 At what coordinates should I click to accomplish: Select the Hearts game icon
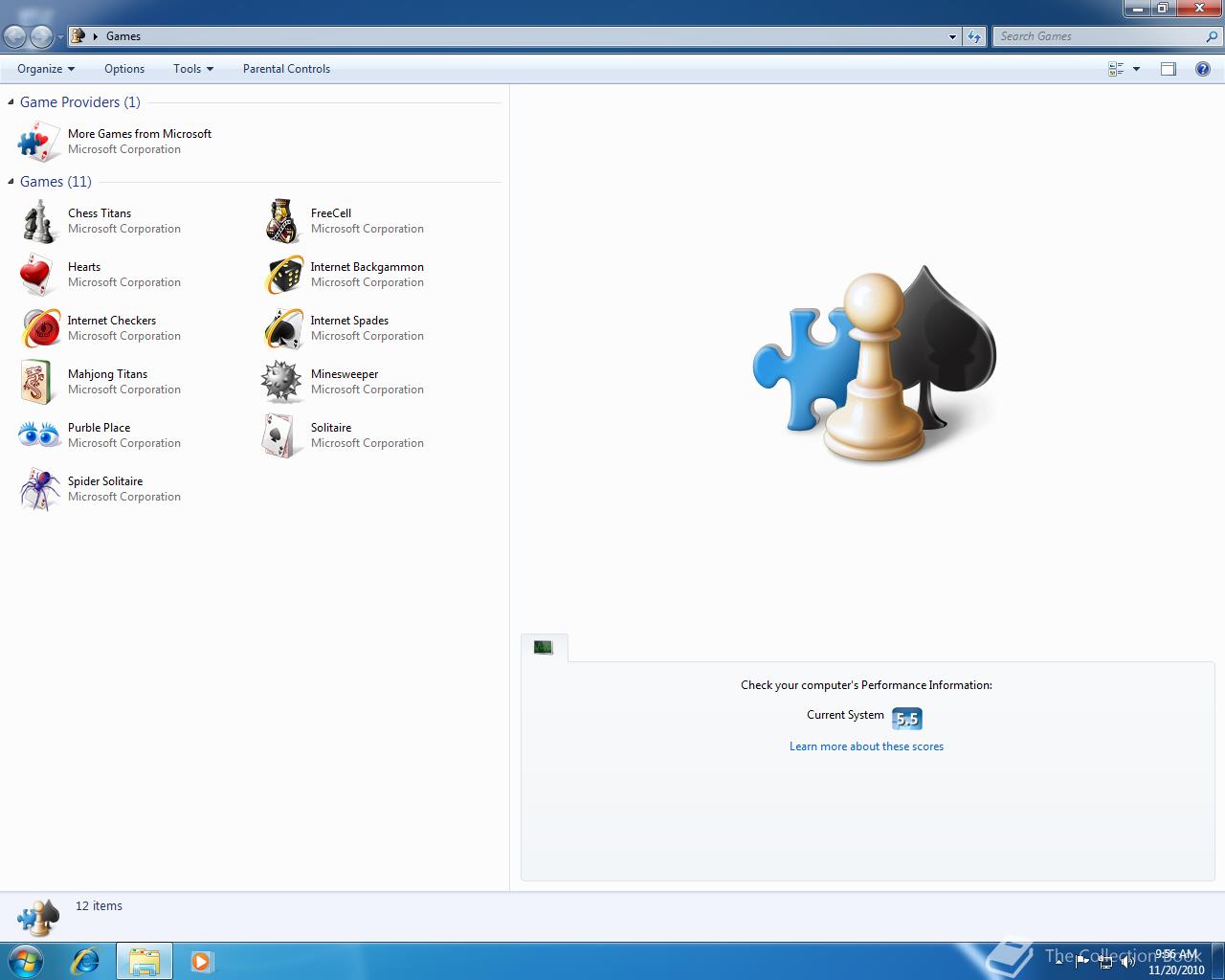(x=39, y=275)
